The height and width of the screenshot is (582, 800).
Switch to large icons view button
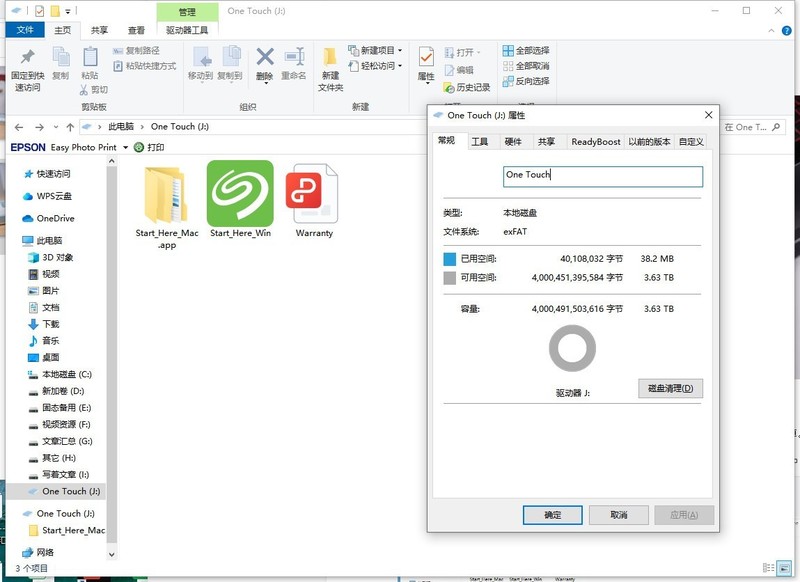[784, 568]
